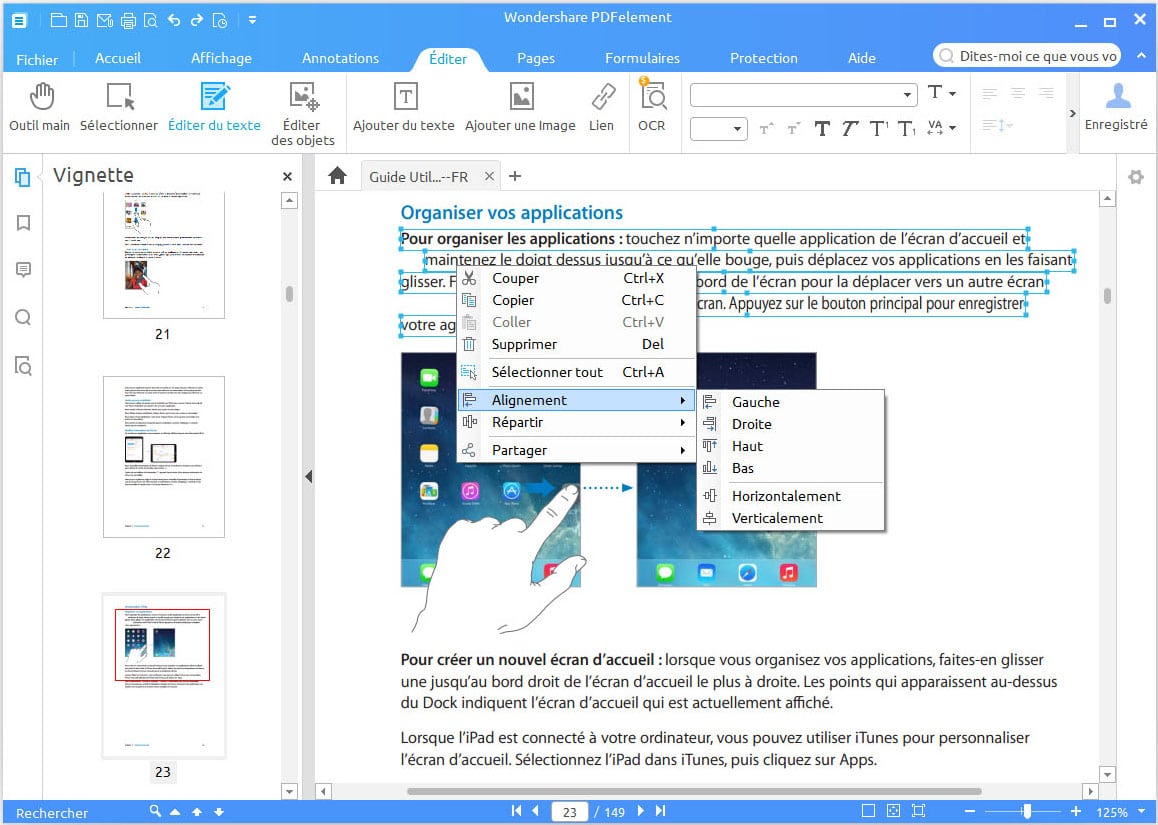Select the page 22 thumbnail
The height and width of the screenshot is (825, 1158).
coord(164,457)
